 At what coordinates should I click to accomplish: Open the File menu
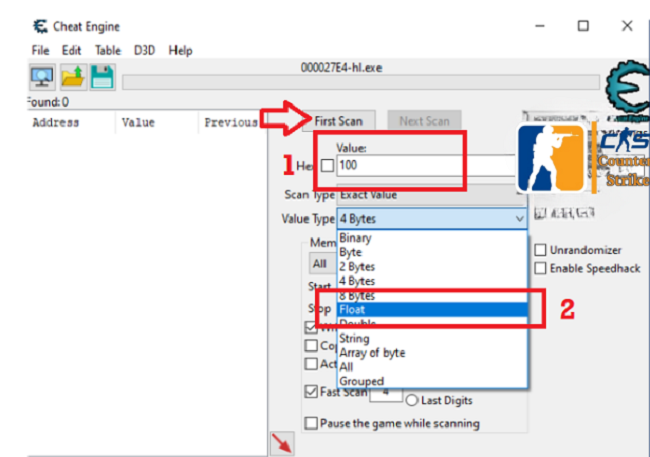pyautogui.click(x=40, y=50)
